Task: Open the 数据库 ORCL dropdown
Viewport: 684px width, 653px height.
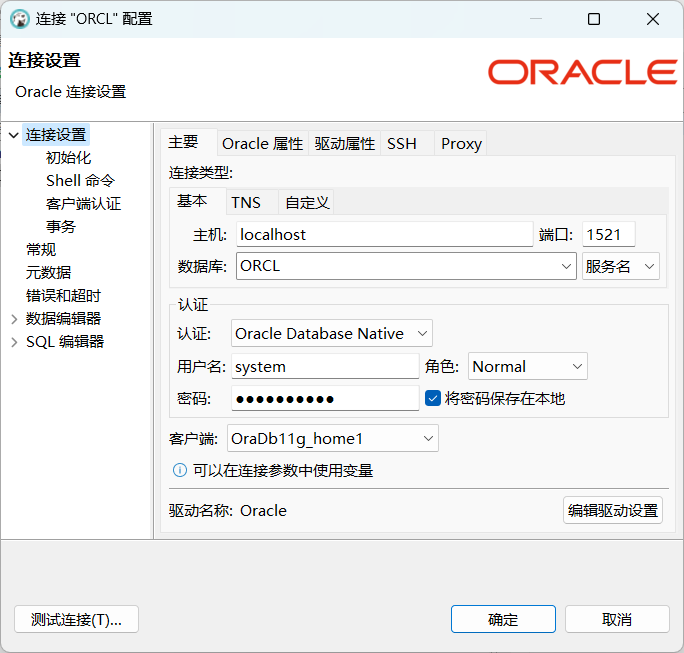Action: 566,266
